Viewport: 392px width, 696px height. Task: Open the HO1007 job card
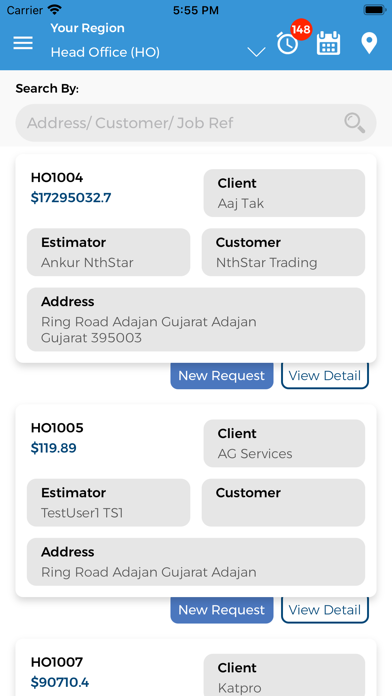(196, 668)
